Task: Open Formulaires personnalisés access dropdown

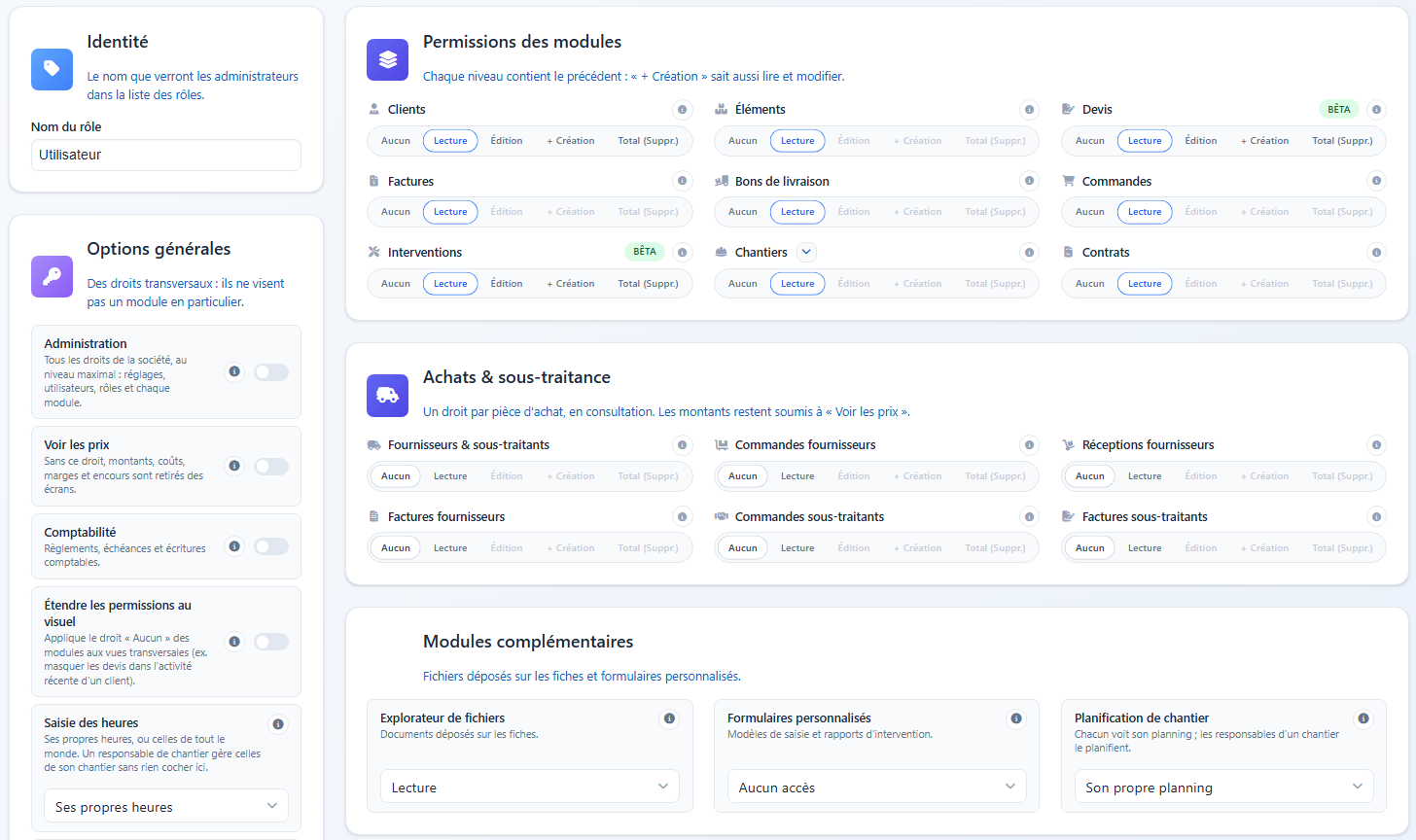Action: pos(877,787)
